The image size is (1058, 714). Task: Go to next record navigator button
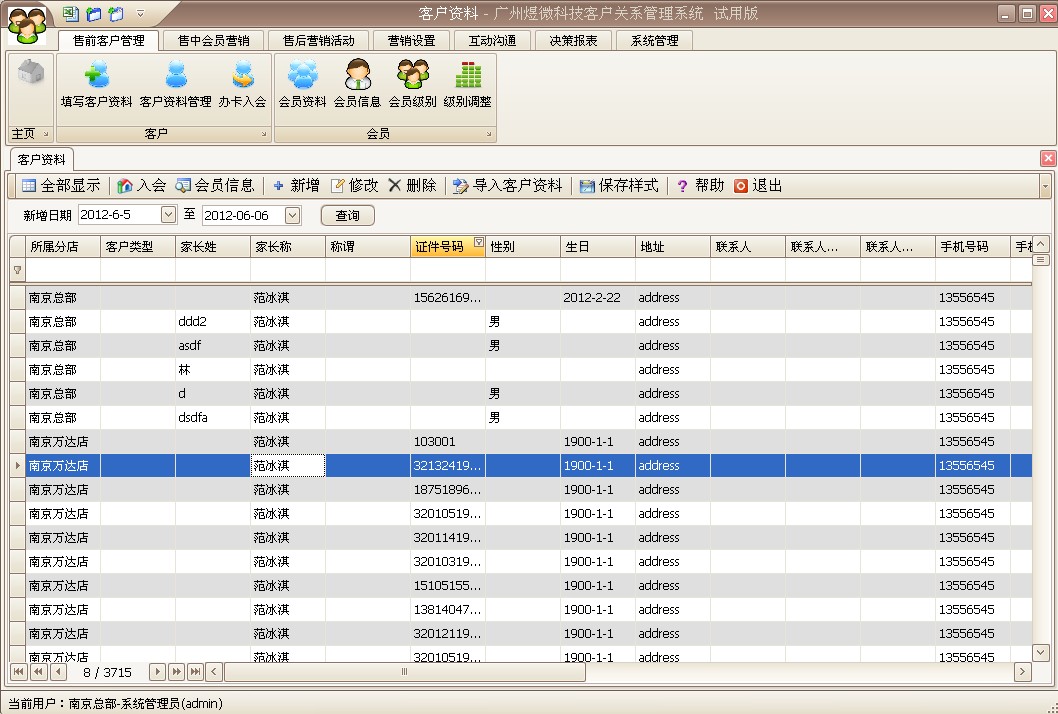point(157,671)
